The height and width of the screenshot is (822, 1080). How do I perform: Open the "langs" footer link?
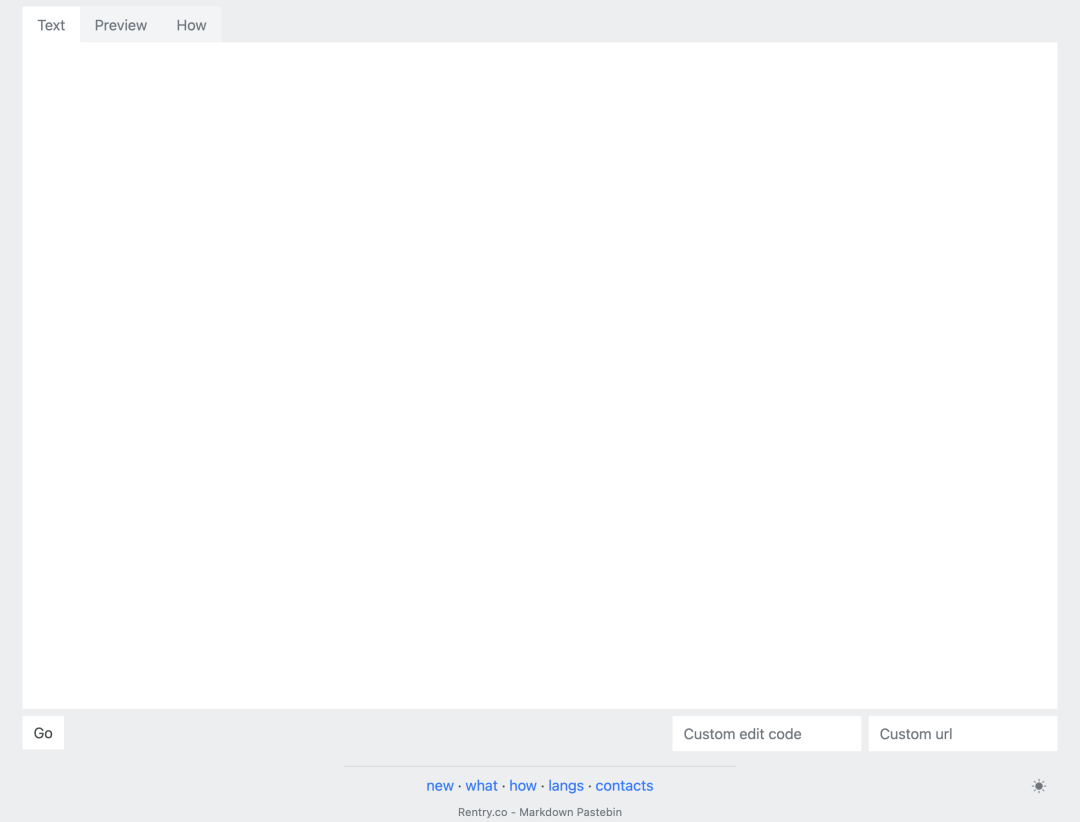point(565,786)
